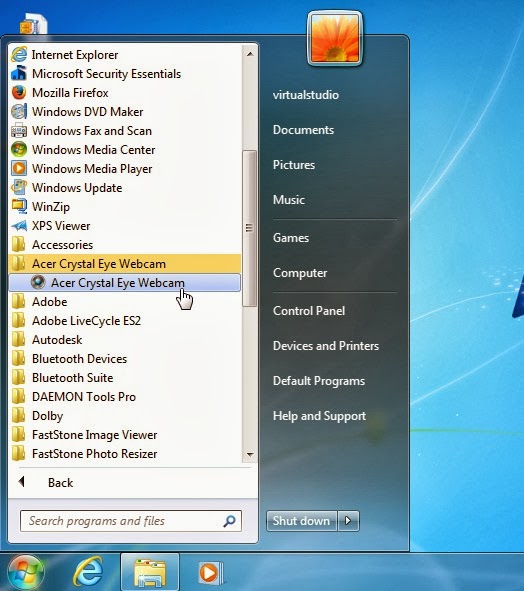Click the user account picture thumbnail

(x=335, y=38)
